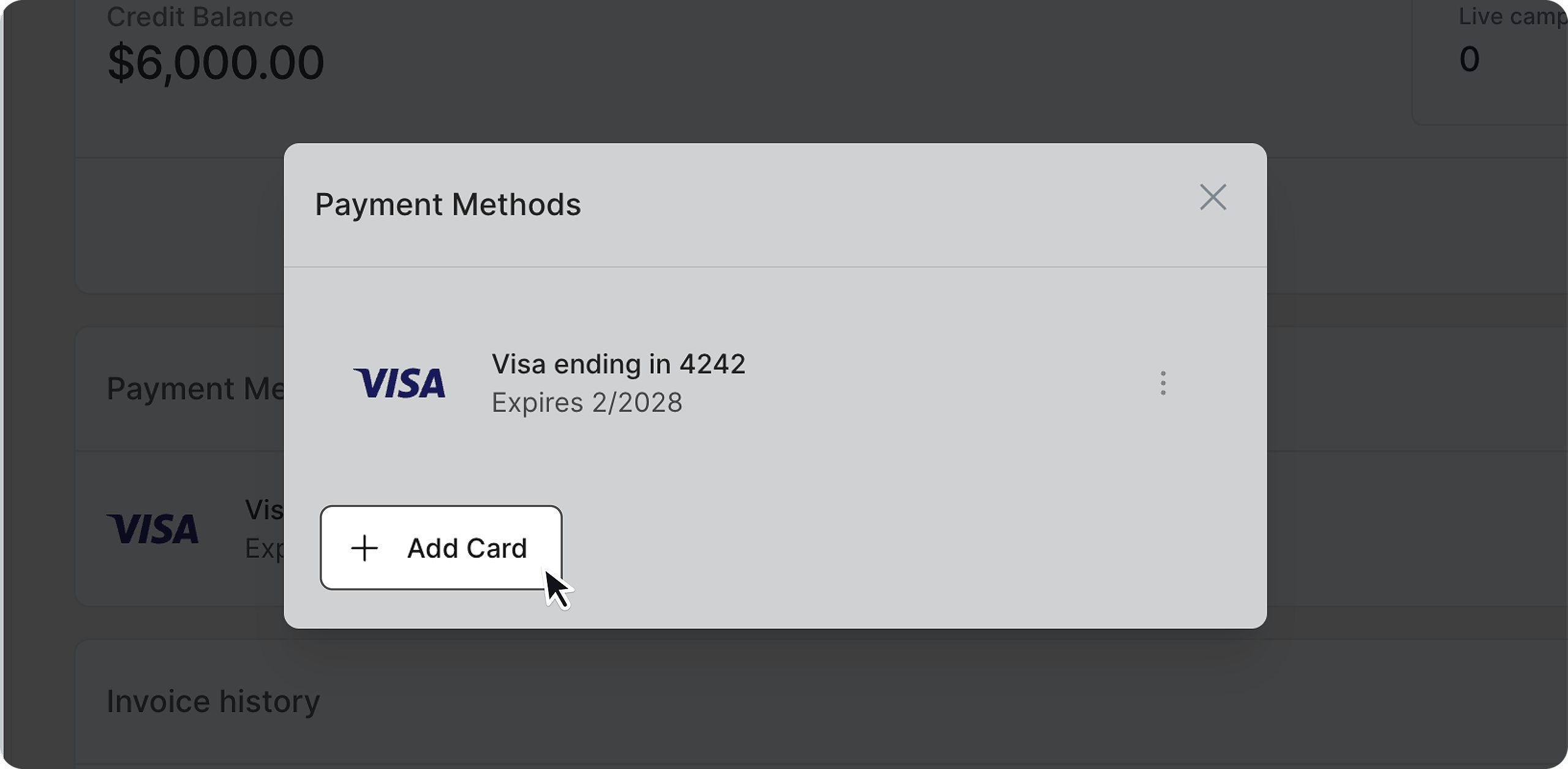The image size is (1568, 769).
Task: Click the "4242" digits in card name
Action: pyautogui.click(x=712, y=364)
